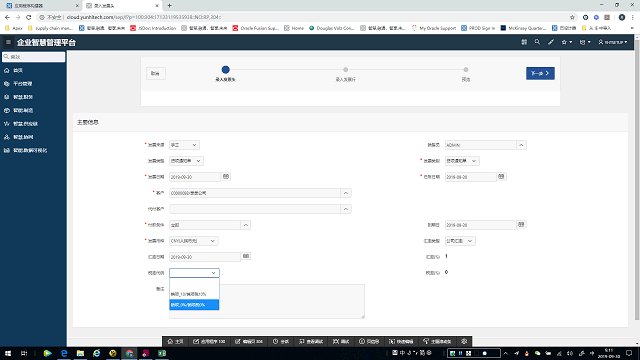Screen dimensions: 640x360
Task: Click the Windows Start button
Action: (x=8, y=353)
